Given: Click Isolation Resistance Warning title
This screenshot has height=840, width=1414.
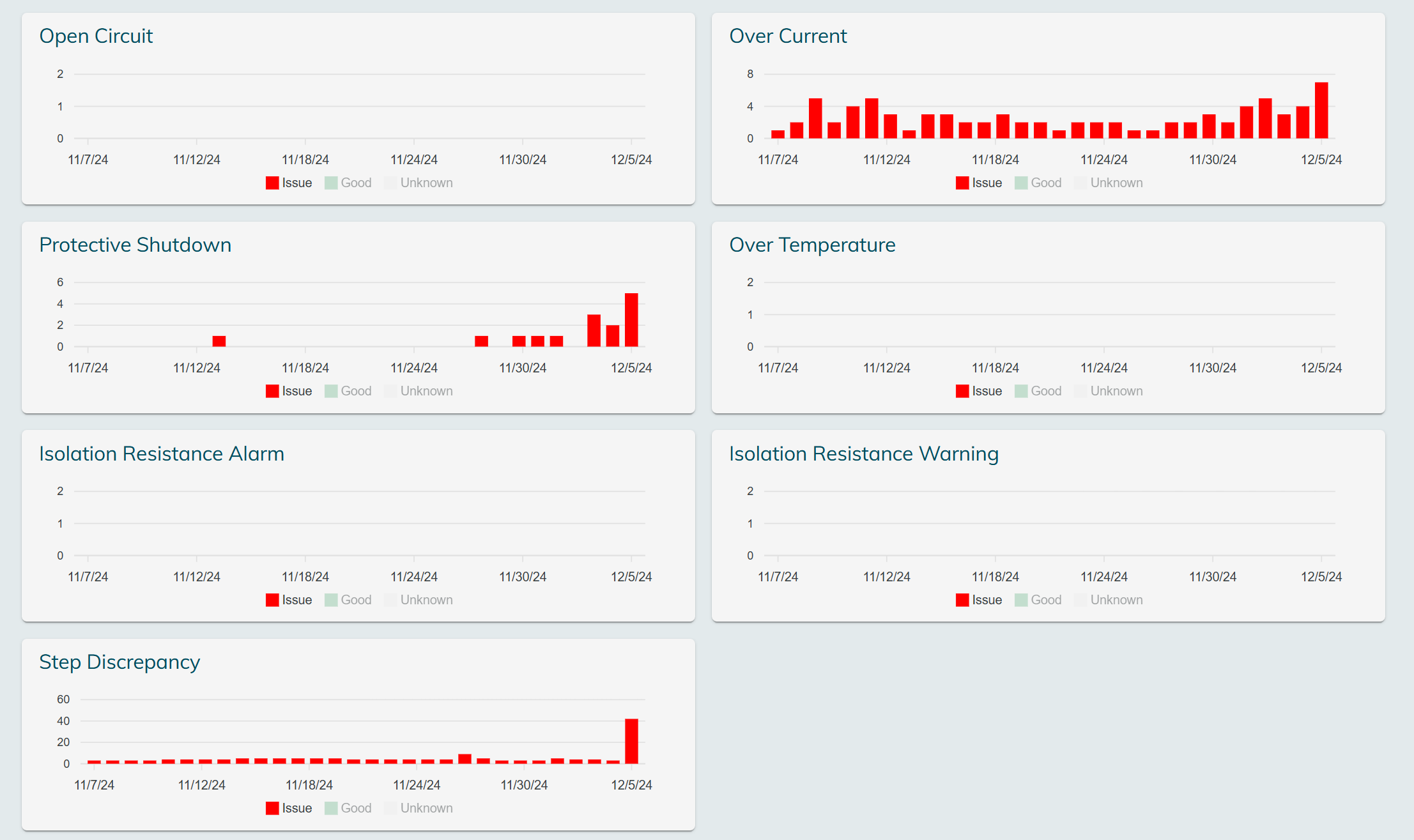Looking at the screenshot, I should 863,454.
